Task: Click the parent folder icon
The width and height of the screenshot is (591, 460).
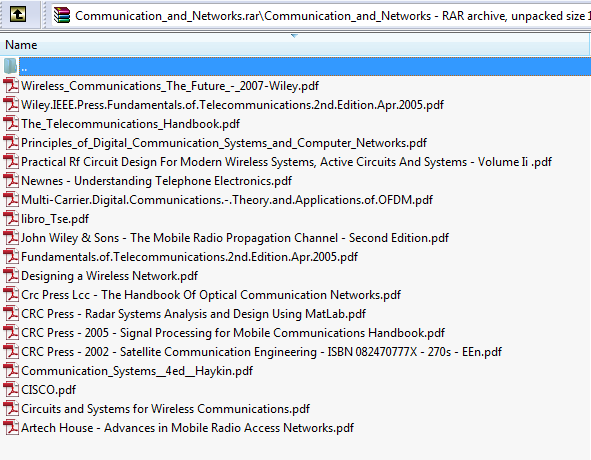Action: click(10, 66)
